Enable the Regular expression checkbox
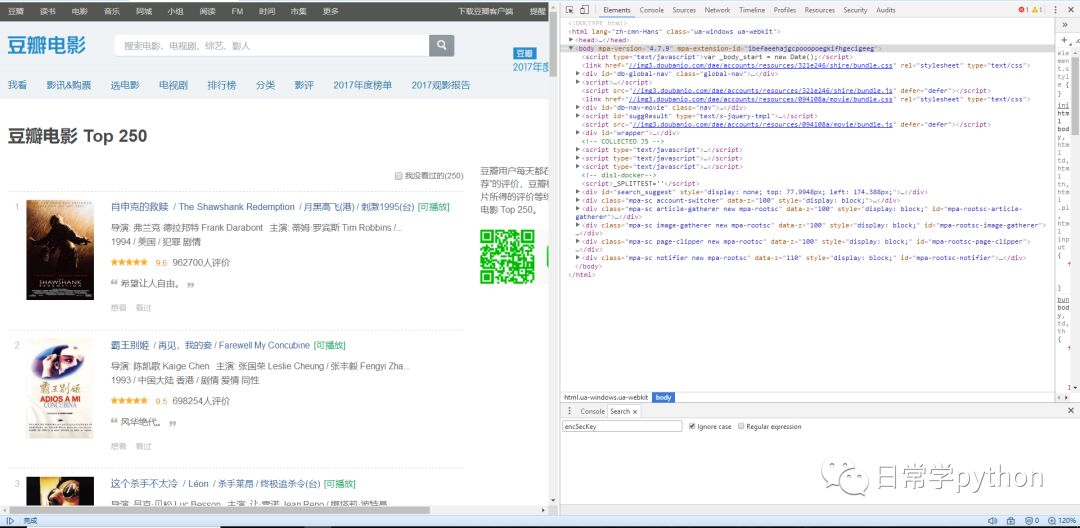 740,427
